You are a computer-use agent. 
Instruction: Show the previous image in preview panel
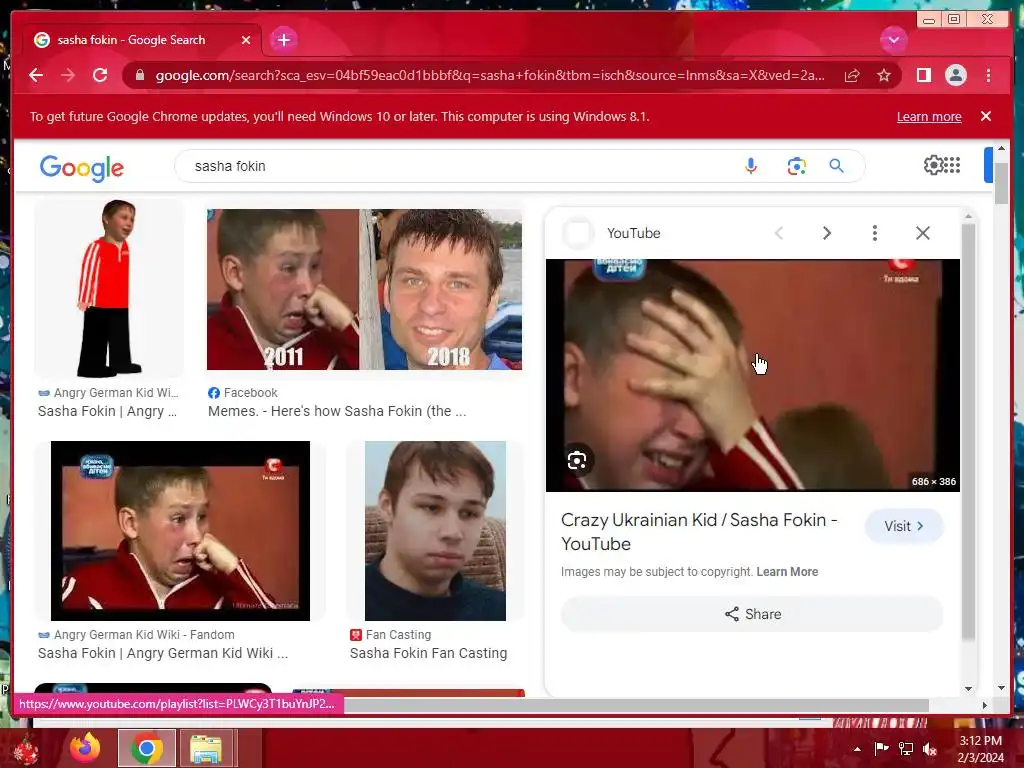tap(778, 233)
